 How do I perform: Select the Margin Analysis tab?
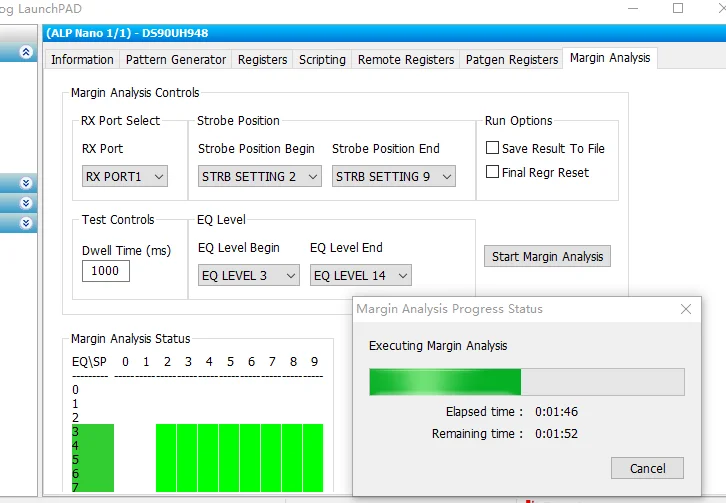[610, 58]
